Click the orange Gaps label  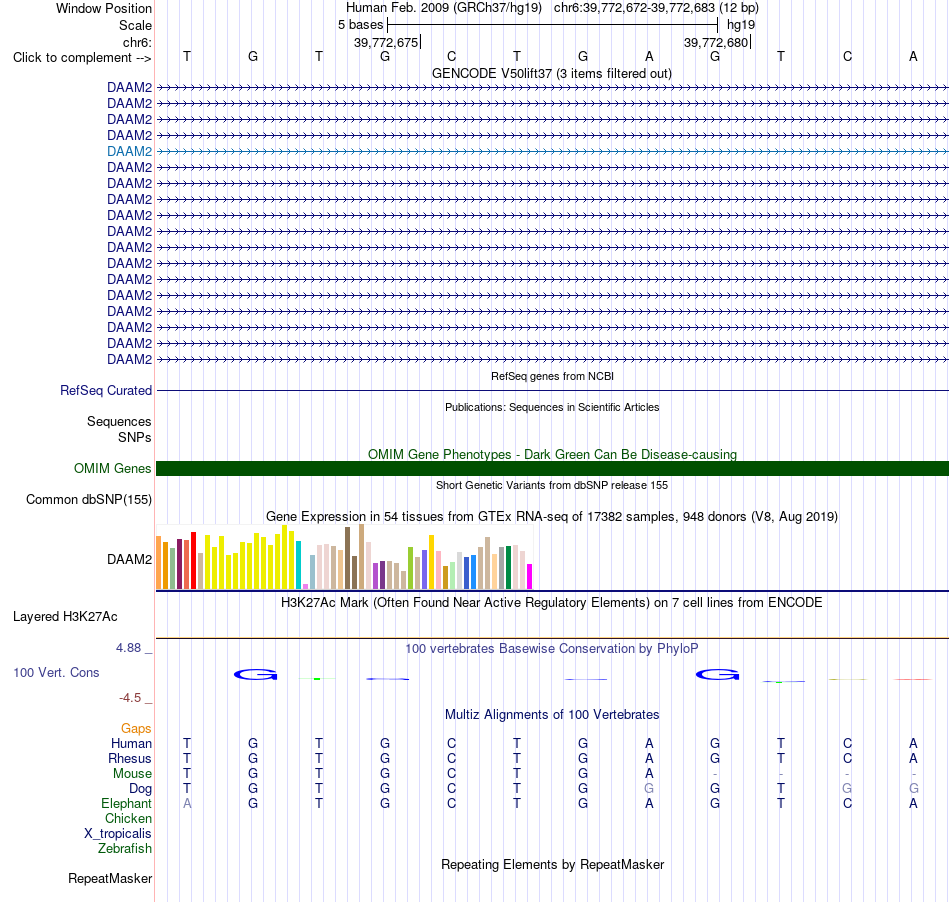[x=136, y=729]
